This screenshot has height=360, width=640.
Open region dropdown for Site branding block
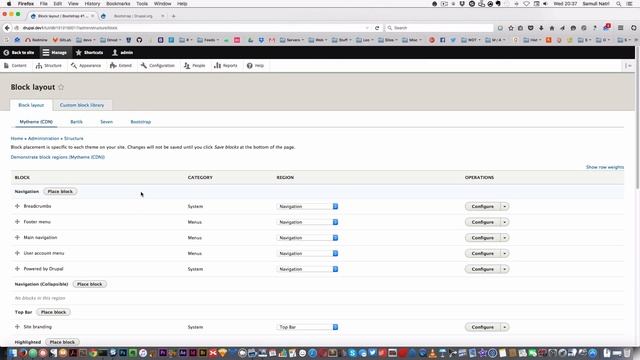coord(307,327)
